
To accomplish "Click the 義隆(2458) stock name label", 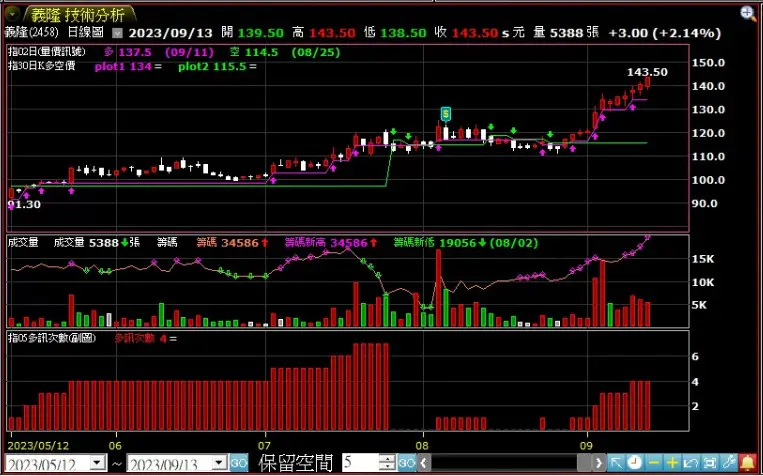I will click(32, 33).
